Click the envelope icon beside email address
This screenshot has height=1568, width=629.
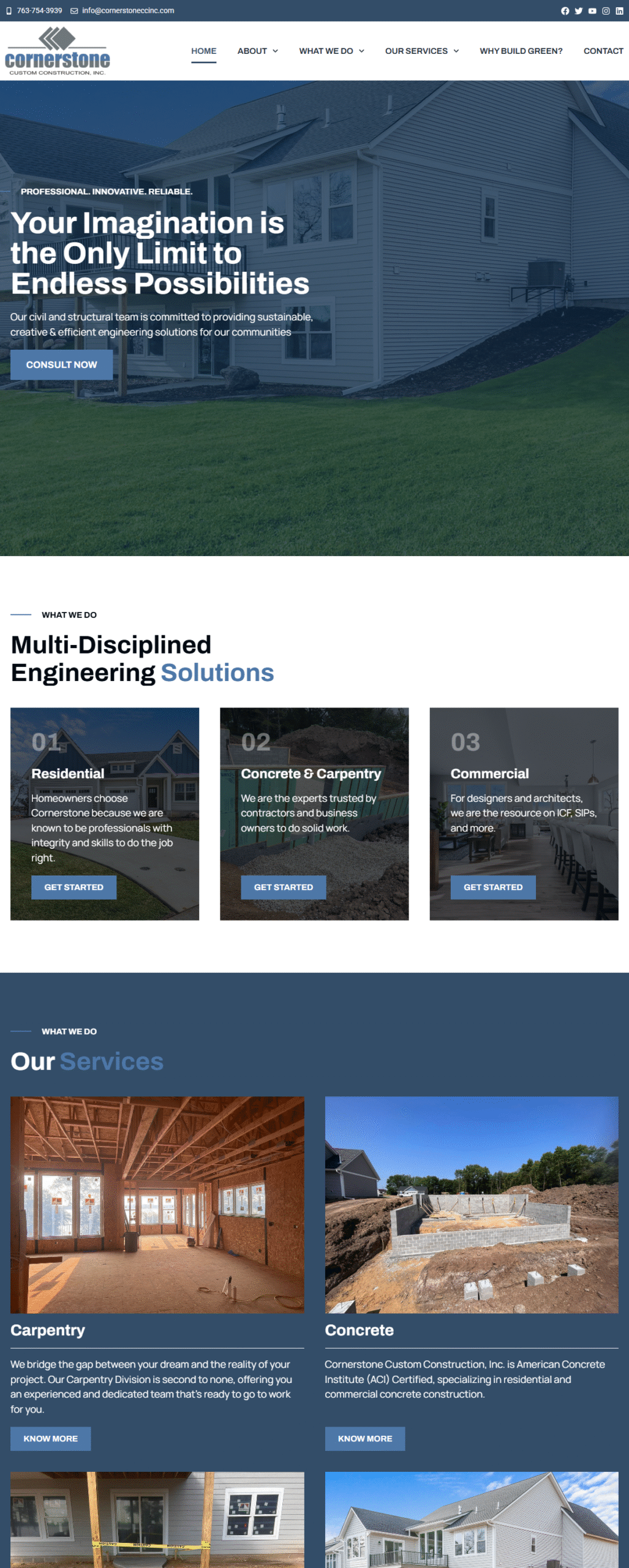(x=74, y=11)
